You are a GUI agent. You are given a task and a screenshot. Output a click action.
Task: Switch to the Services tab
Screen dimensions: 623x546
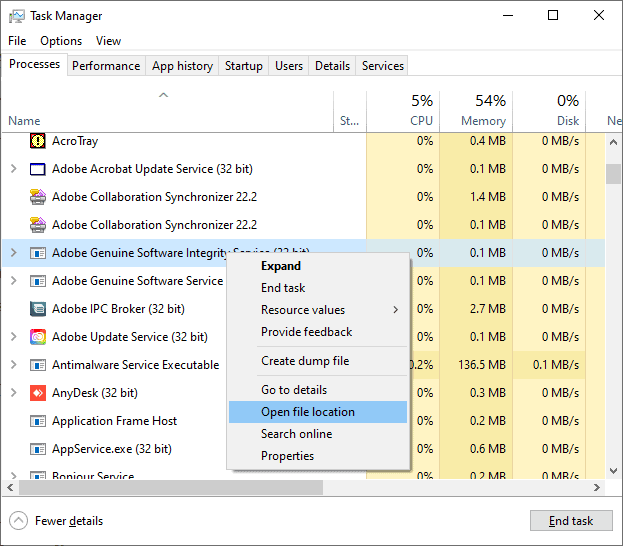point(383,66)
